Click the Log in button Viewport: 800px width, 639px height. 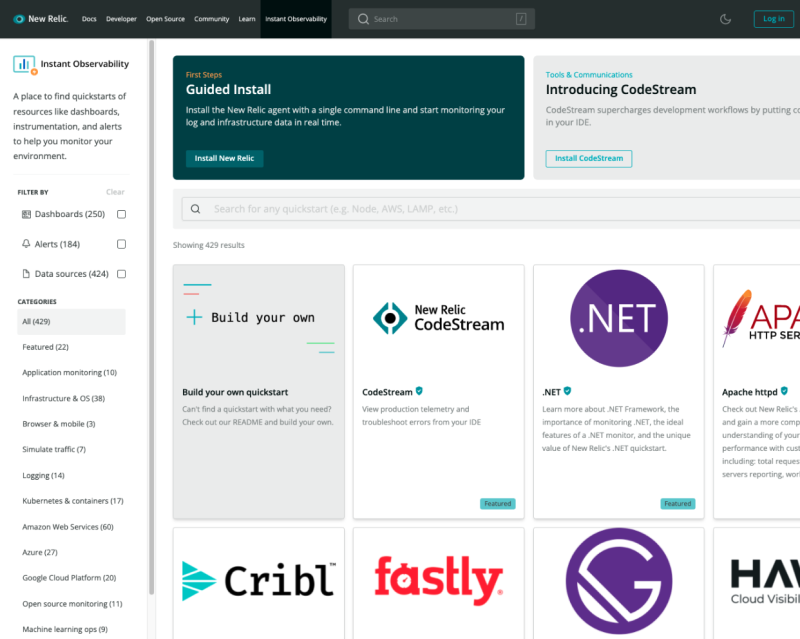[773, 19]
